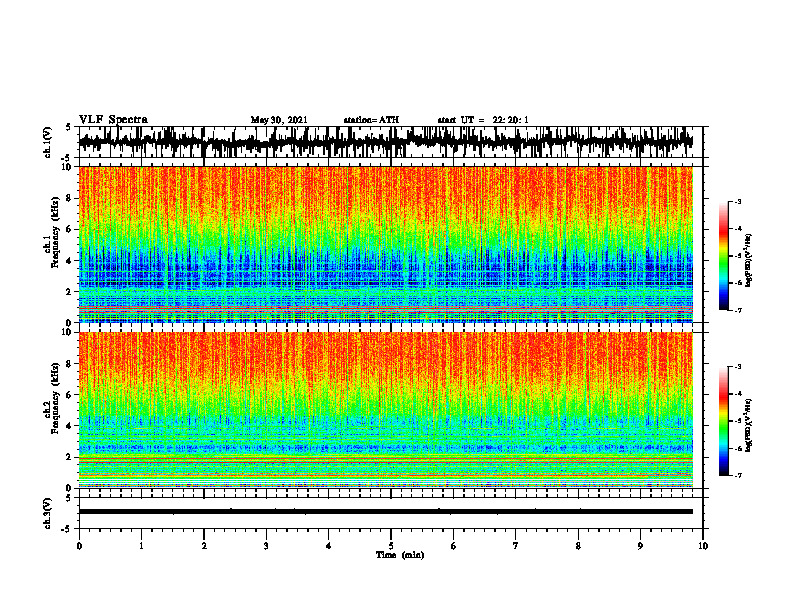792x612 pixels.
Task: Select the "start UT = 22:20:1" header text
Action: pyautogui.click(x=483, y=120)
